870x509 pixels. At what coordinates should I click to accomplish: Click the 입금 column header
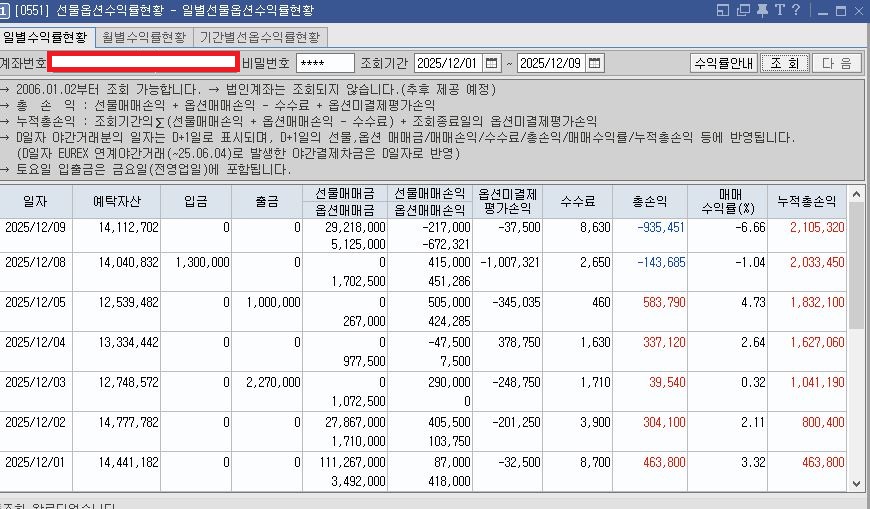pyautogui.click(x=196, y=201)
